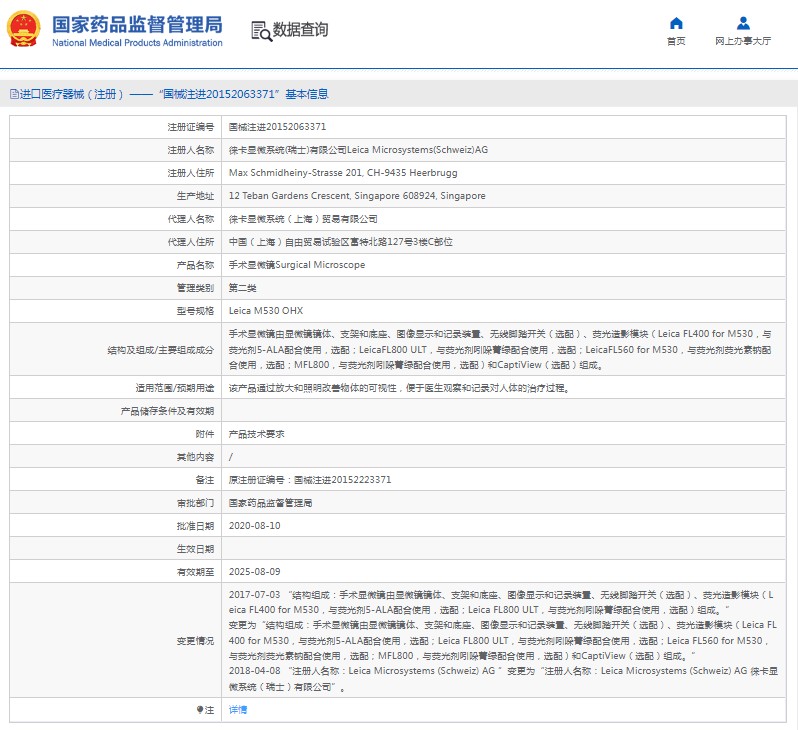Click the 生产地址 label

195,195
